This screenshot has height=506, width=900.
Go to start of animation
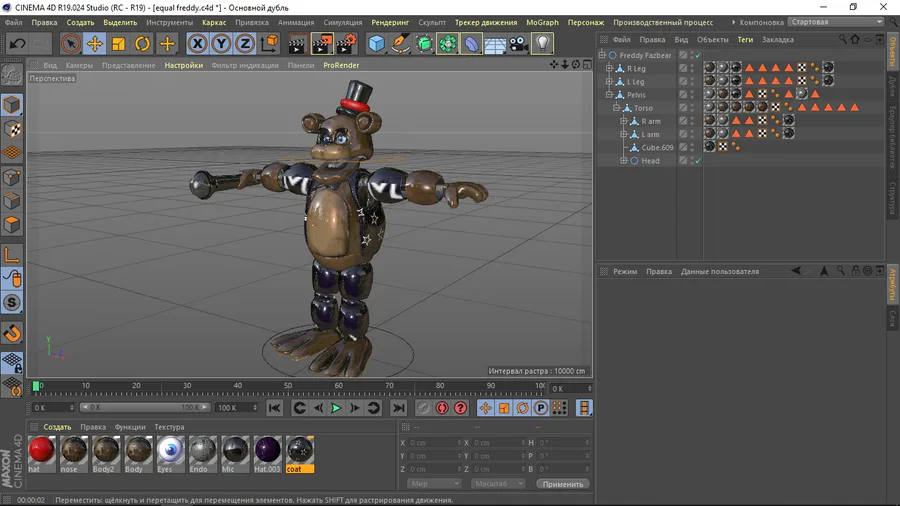click(x=274, y=408)
